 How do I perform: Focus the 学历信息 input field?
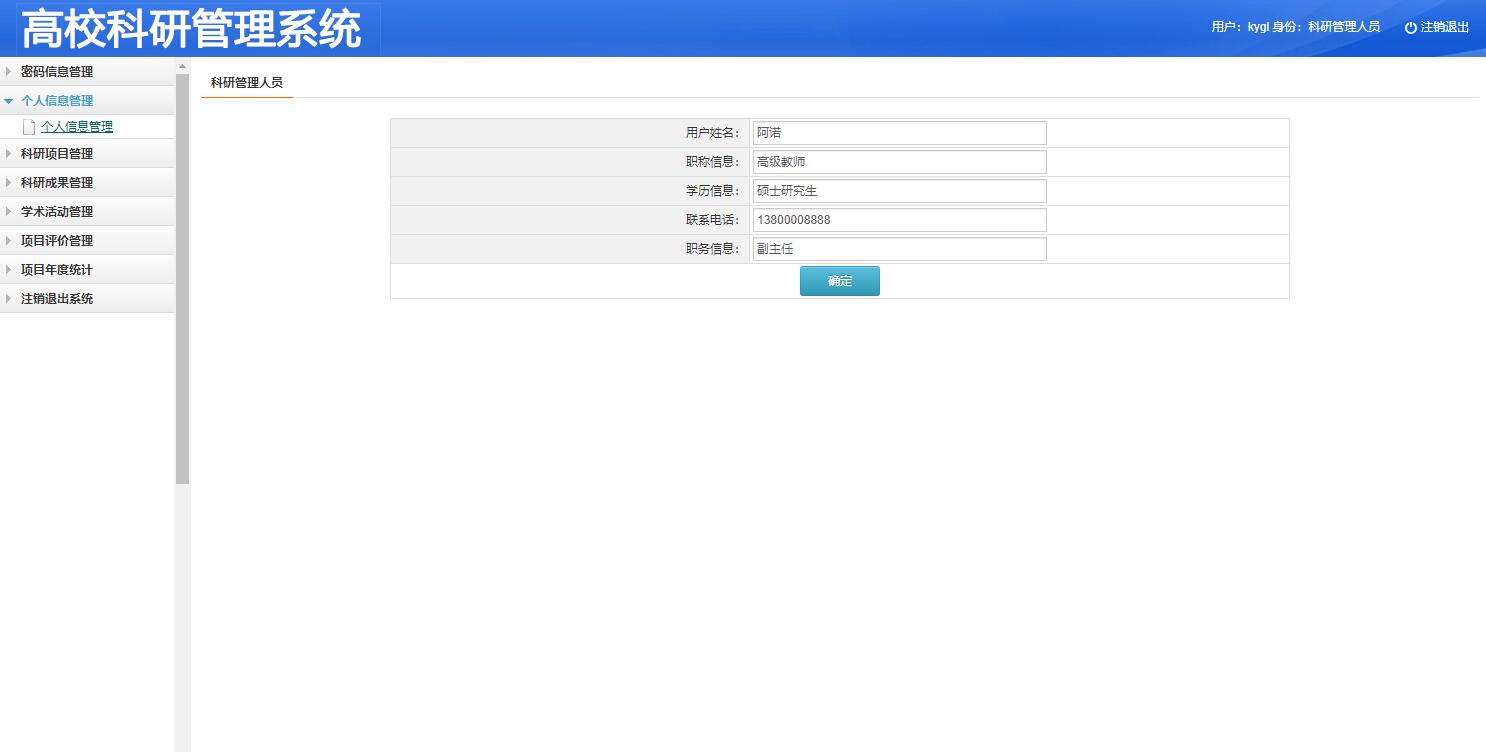click(899, 191)
